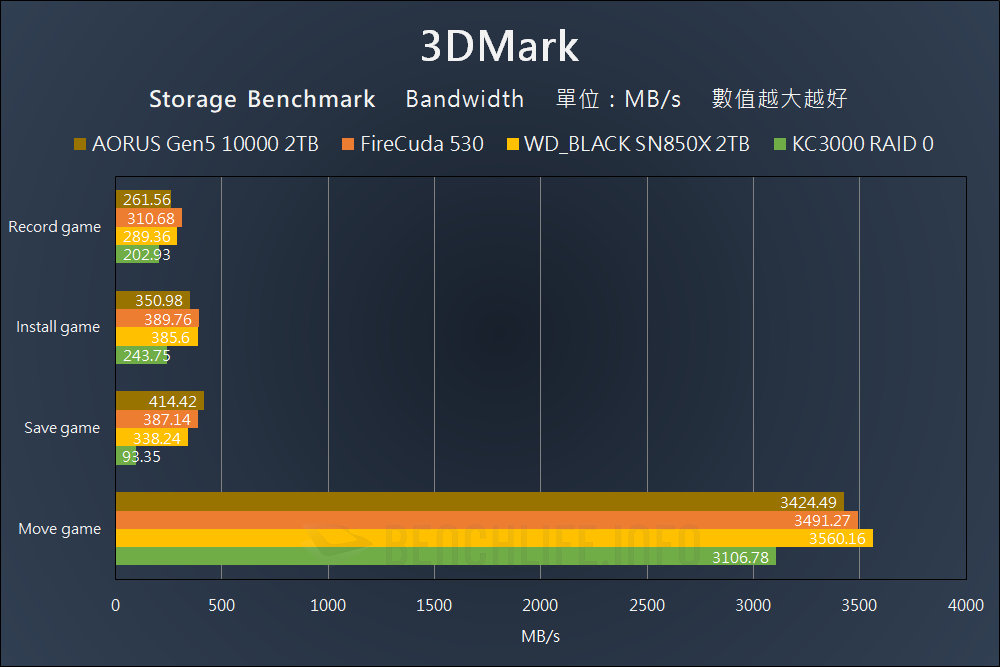Click the 1000 tick label on x-axis
The width and height of the screenshot is (1000, 667).
[x=328, y=605]
